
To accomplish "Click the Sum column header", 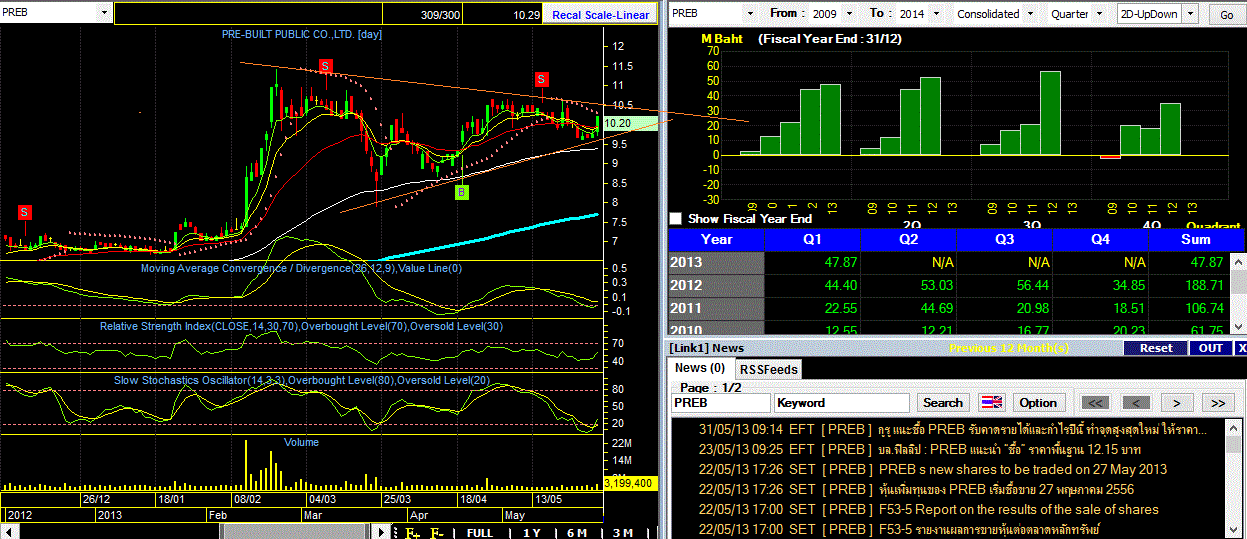I will (x=1196, y=240).
